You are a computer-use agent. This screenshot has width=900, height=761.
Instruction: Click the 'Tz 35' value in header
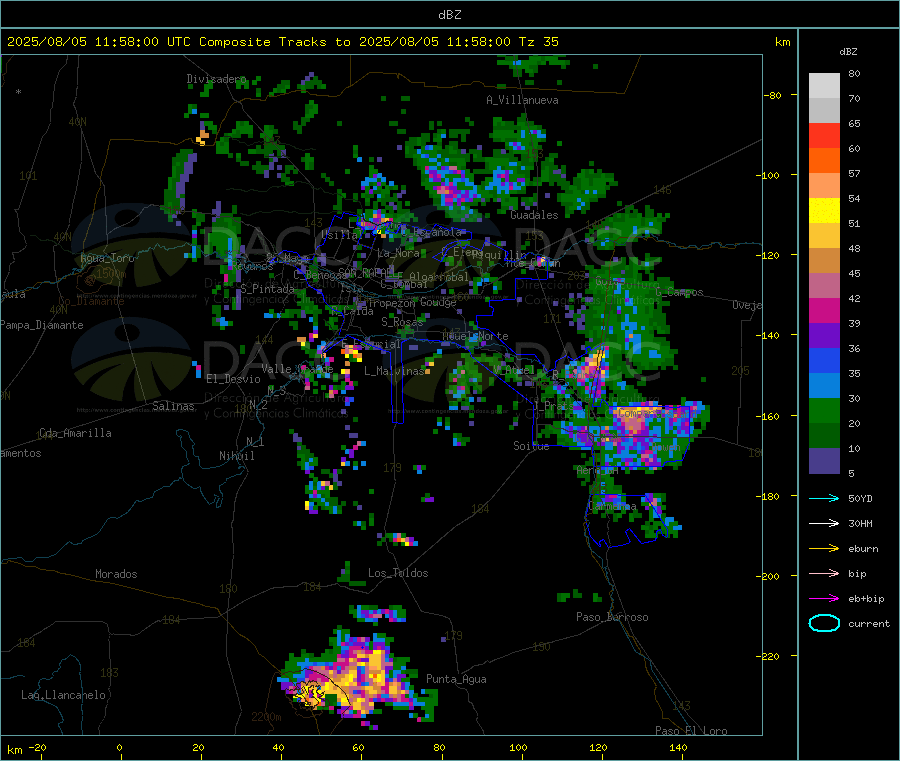click(x=538, y=42)
